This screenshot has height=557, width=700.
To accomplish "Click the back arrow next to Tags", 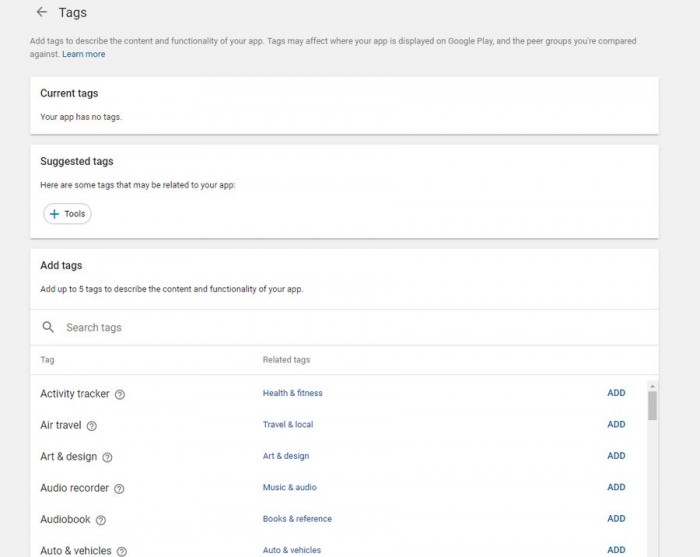I will (41, 13).
